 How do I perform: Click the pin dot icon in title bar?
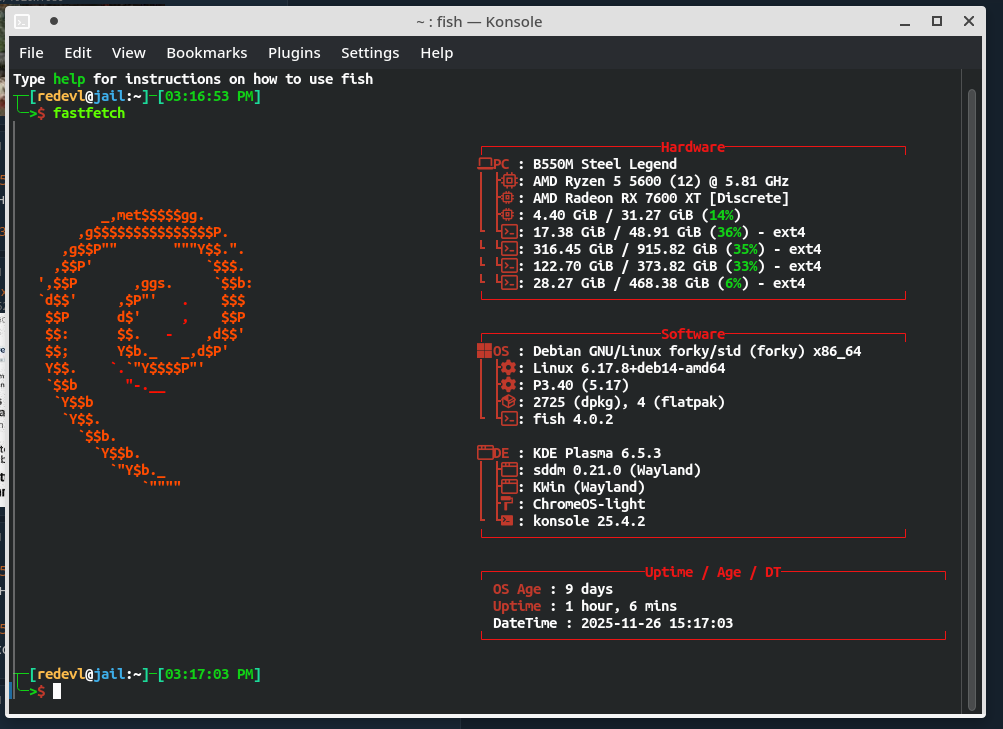[54, 21]
